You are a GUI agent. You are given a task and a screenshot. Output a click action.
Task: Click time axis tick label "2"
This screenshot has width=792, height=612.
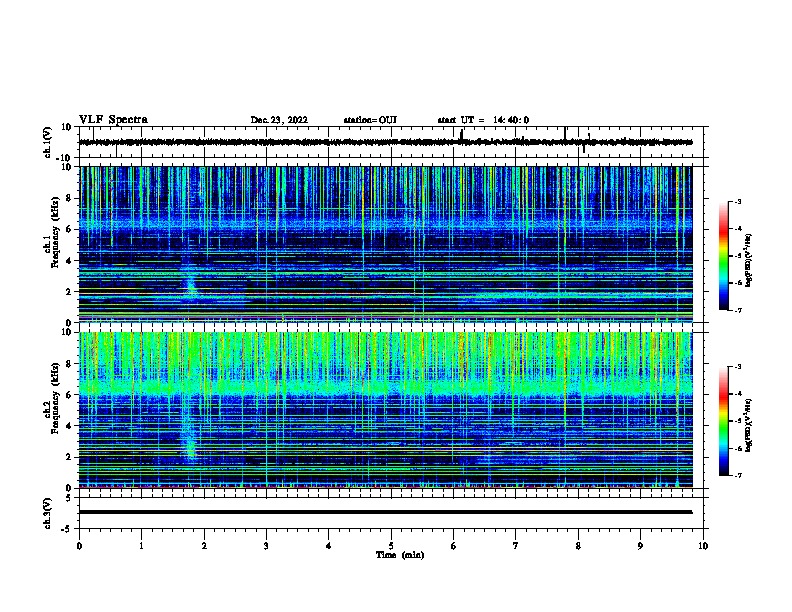click(x=204, y=546)
